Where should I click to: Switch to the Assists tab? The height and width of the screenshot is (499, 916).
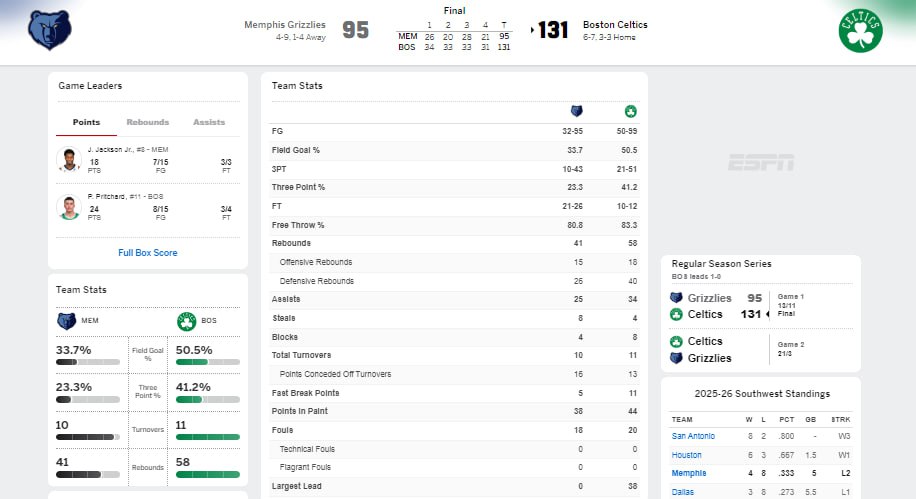point(209,122)
